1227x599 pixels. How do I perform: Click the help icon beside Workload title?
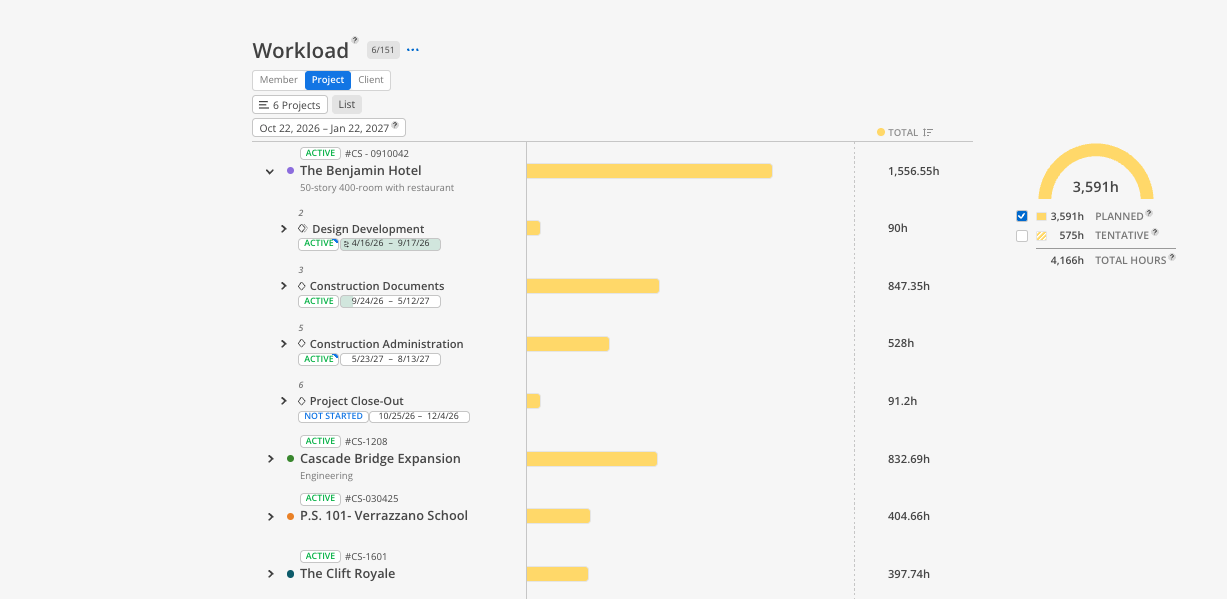pyautogui.click(x=354, y=41)
